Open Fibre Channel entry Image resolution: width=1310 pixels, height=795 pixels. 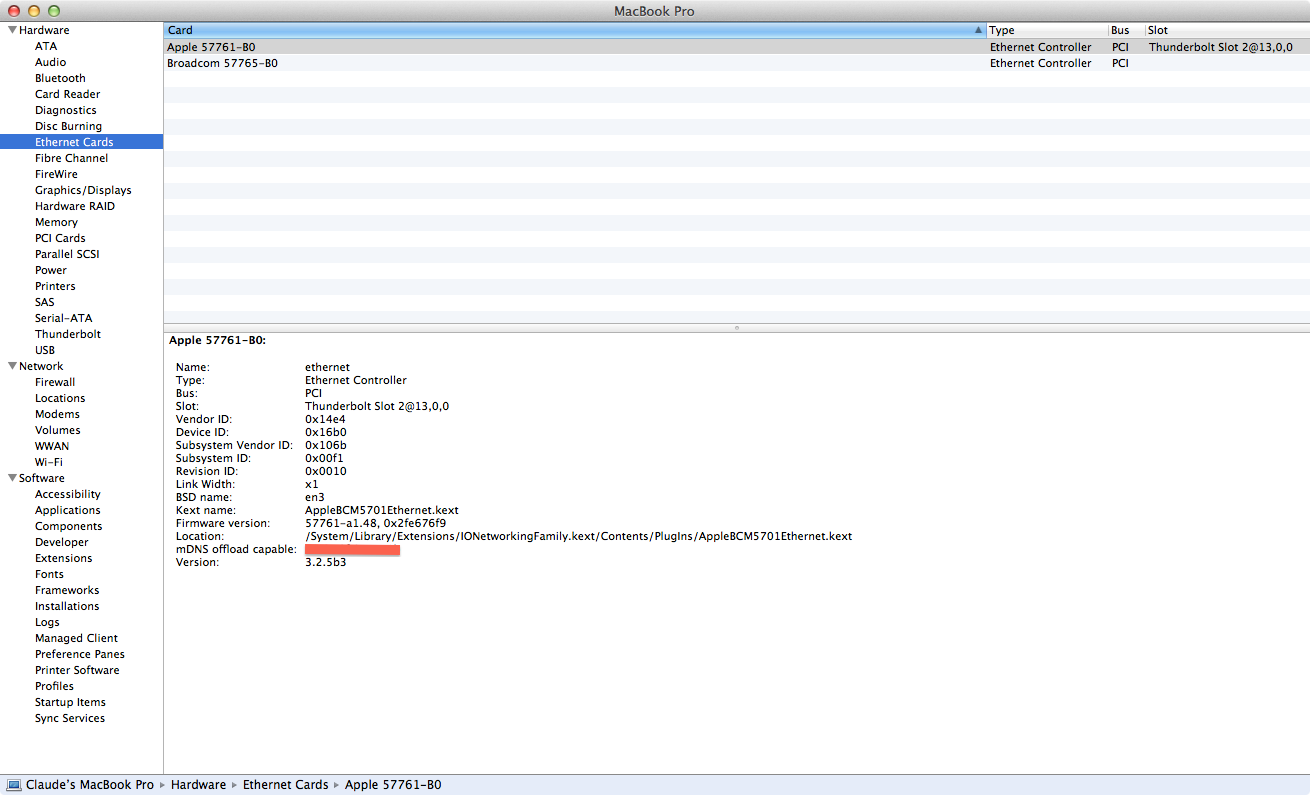click(71, 158)
